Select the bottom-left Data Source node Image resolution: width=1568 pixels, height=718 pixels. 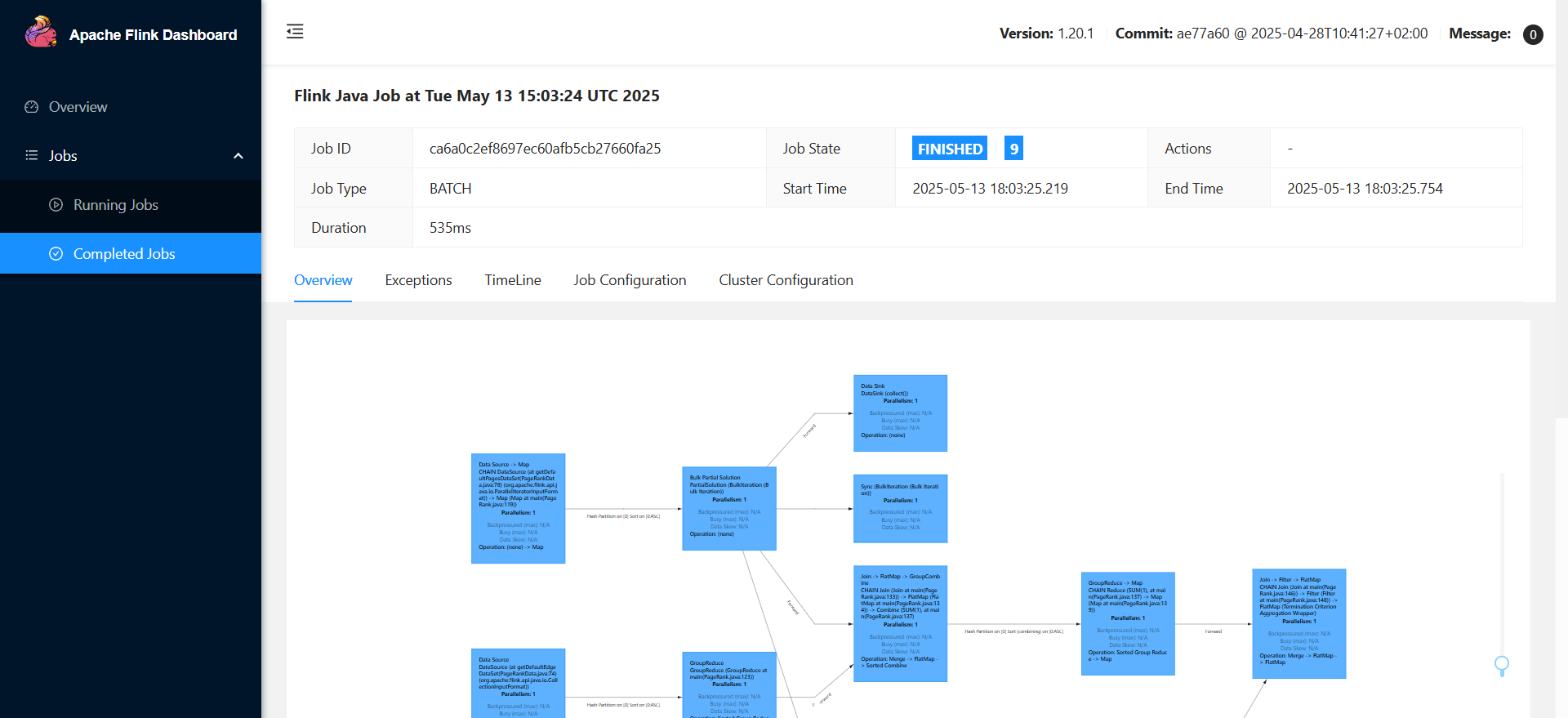[518, 683]
